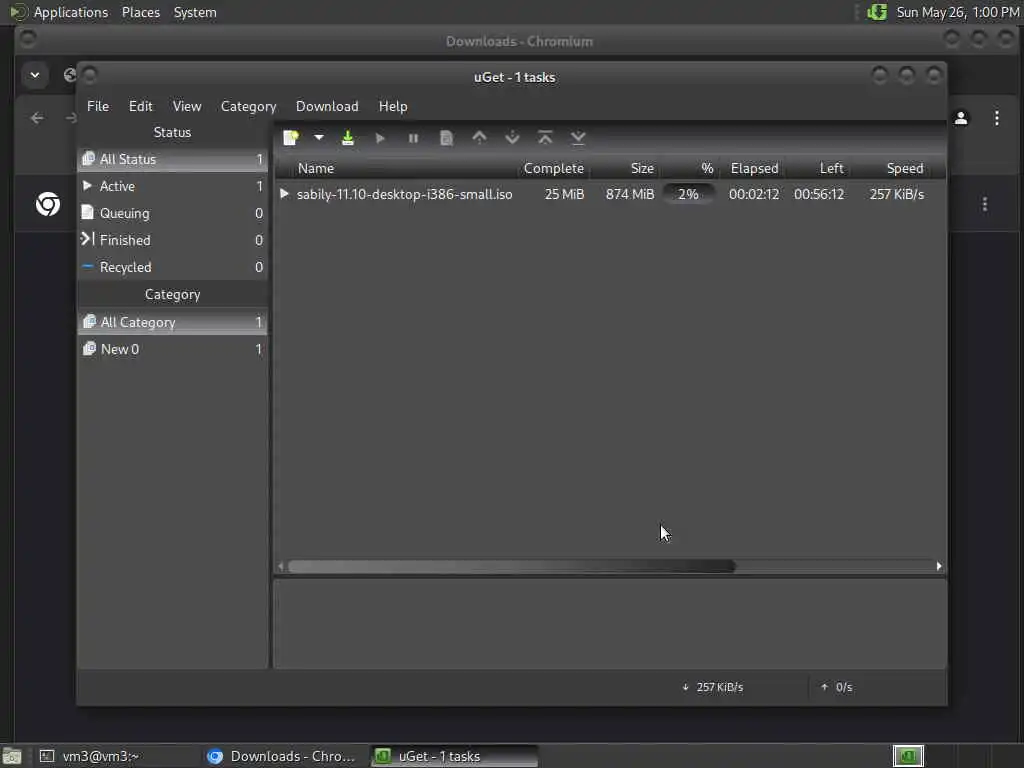Click the 00:02:12 elapsed time

coord(754,194)
